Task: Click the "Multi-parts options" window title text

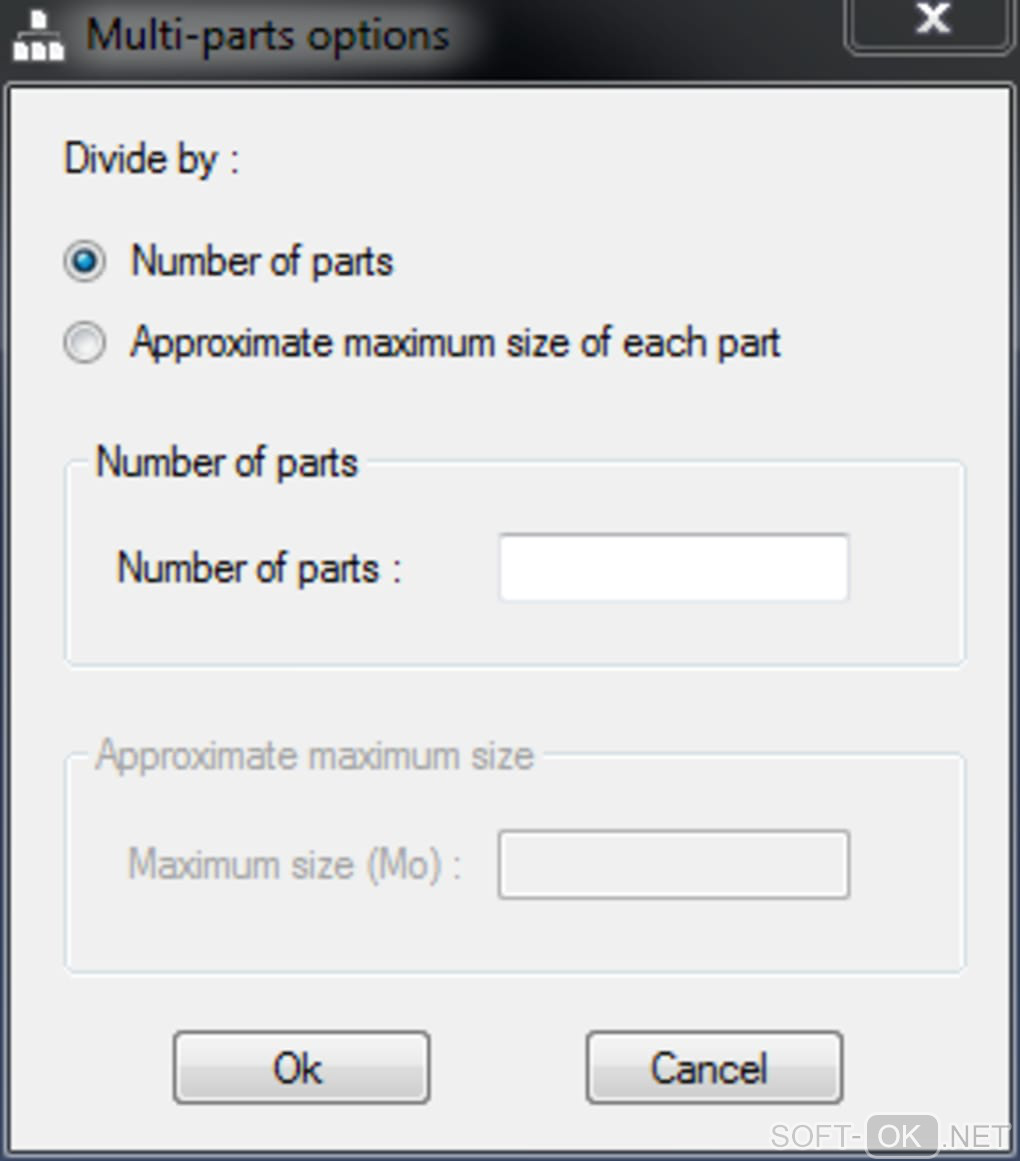Action: pyautogui.click(x=267, y=36)
